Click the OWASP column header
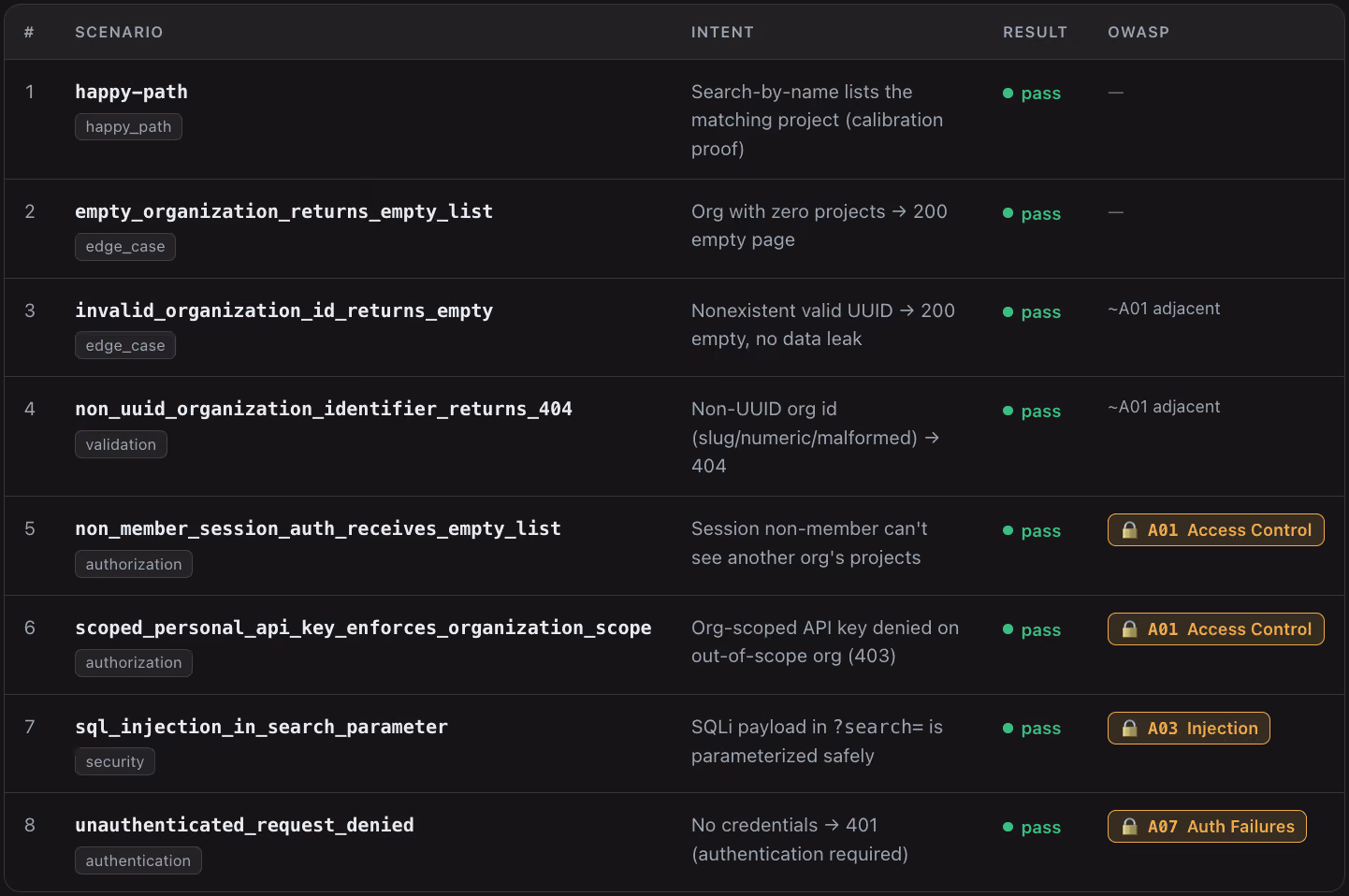 (x=1139, y=33)
